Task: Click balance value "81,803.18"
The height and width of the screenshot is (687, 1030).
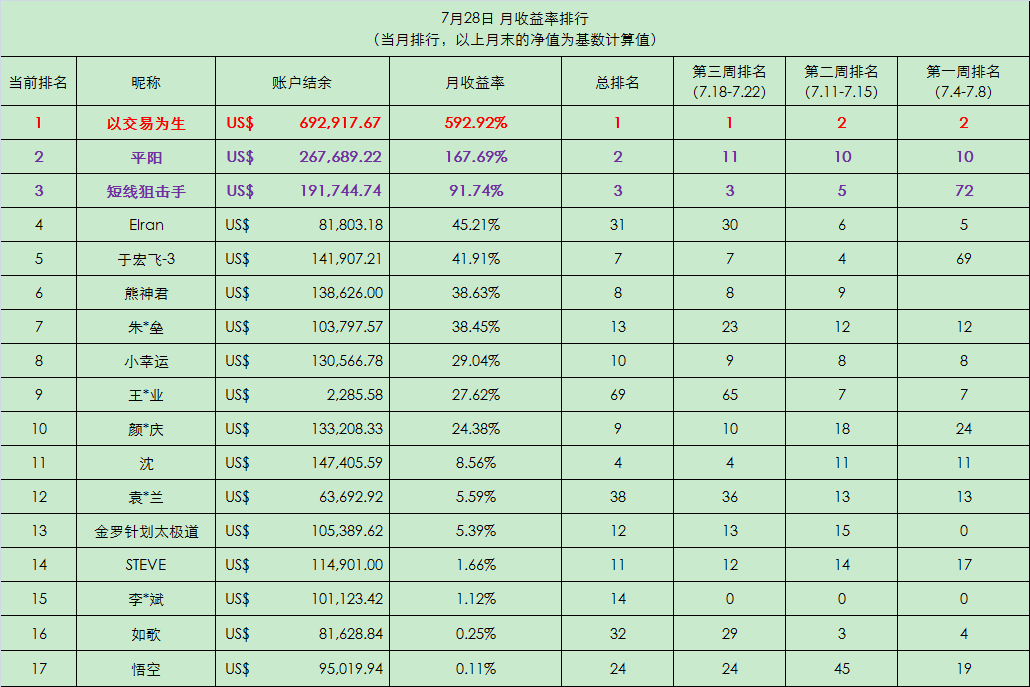Action: click(351, 225)
